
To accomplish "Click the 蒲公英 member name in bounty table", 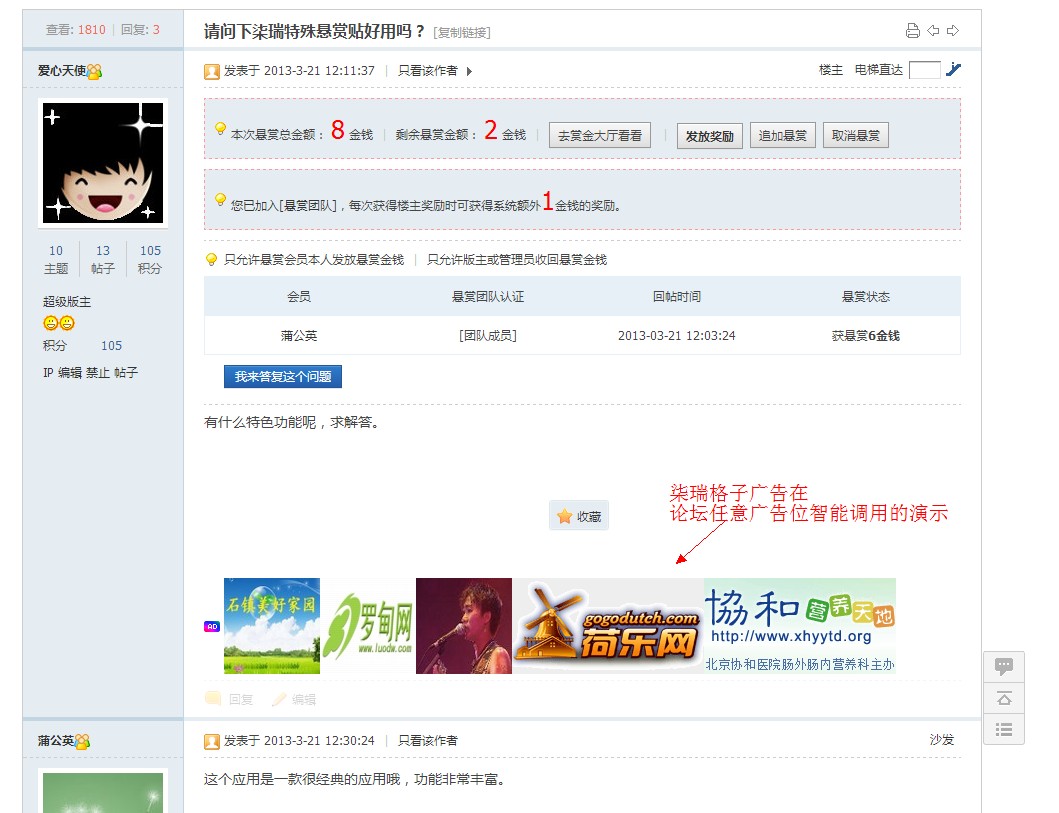I will click(299, 336).
